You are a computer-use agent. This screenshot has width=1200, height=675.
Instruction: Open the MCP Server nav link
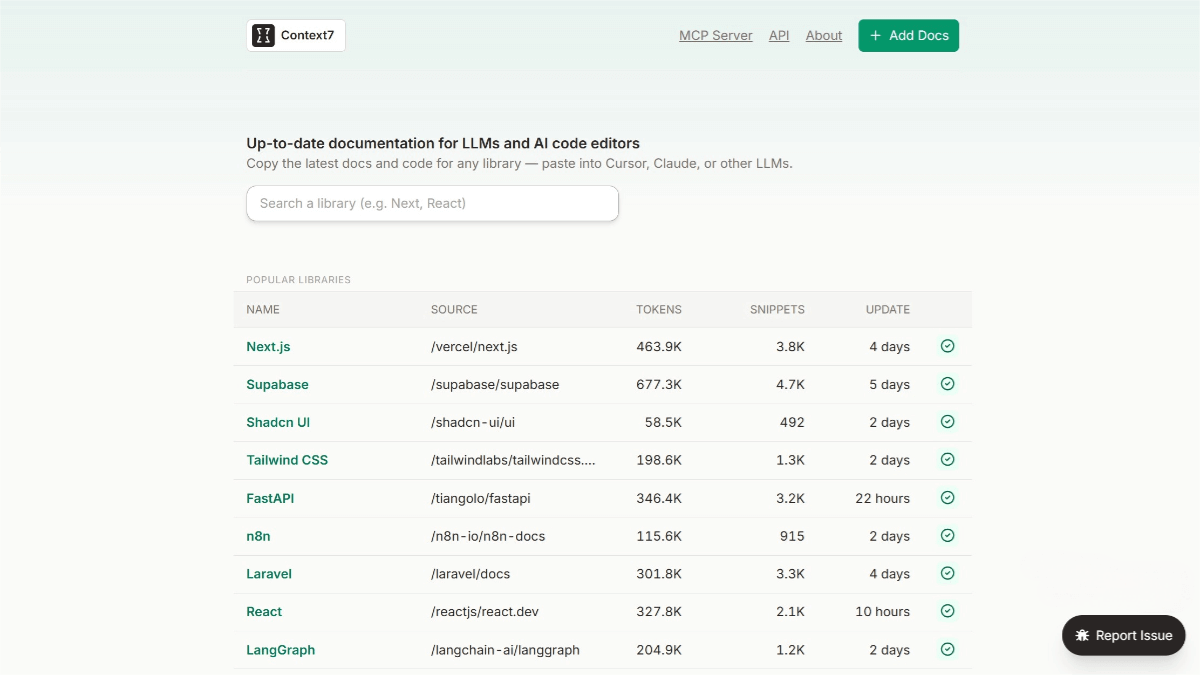(715, 36)
